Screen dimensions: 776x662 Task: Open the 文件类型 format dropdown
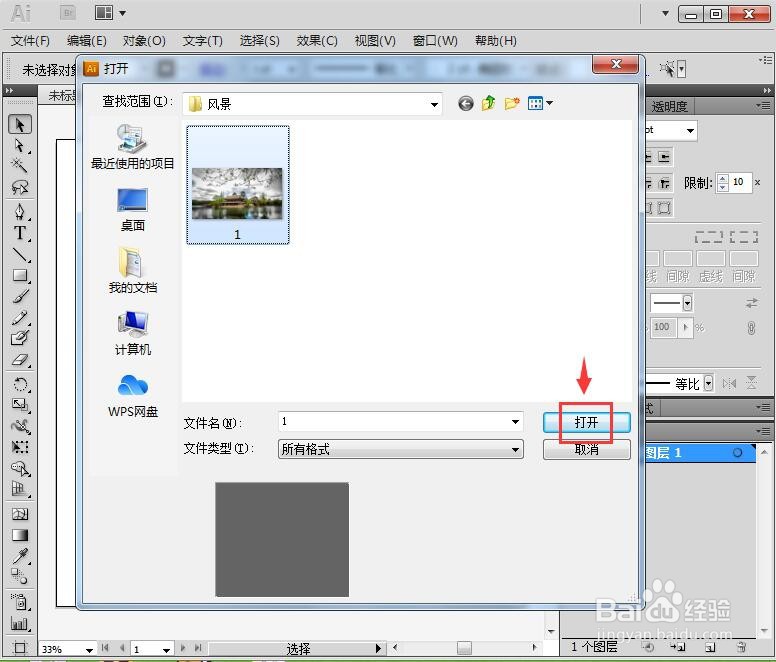coord(515,450)
